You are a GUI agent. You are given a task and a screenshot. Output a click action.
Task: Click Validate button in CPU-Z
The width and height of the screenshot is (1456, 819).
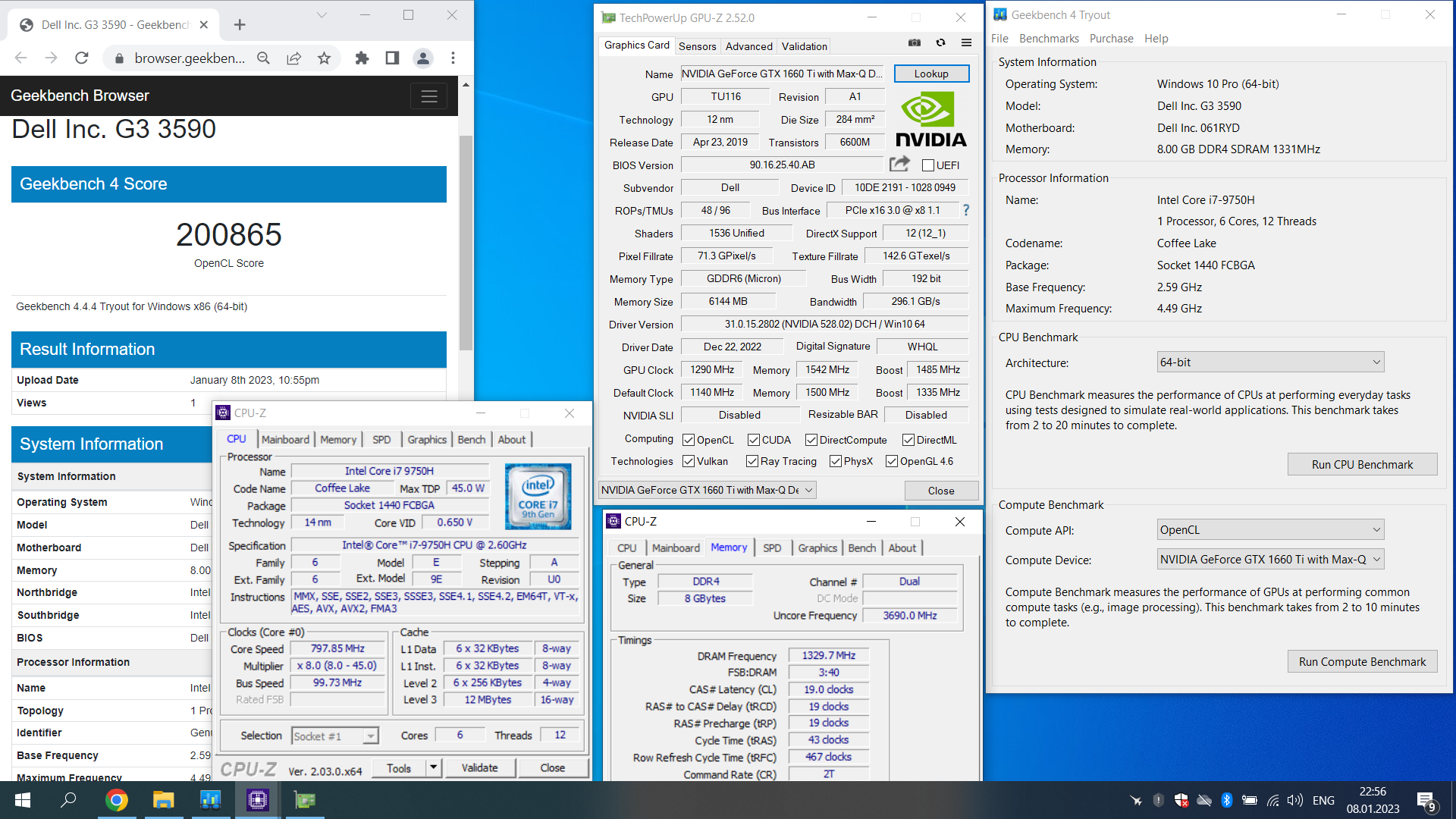point(479,767)
